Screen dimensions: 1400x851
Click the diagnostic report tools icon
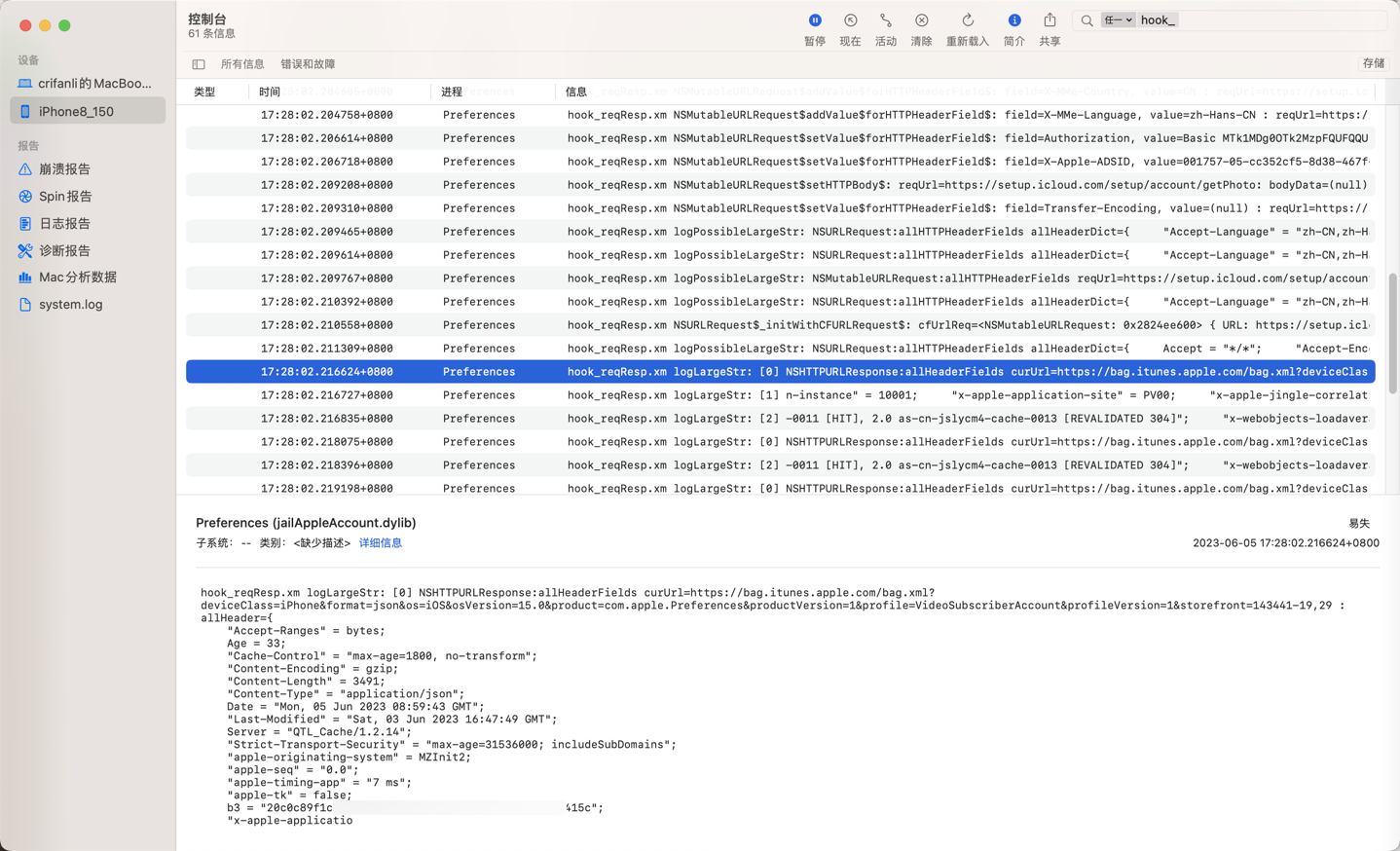(x=25, y=251)
